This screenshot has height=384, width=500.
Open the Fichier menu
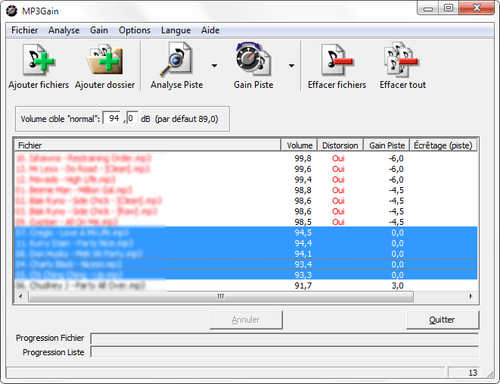(24, 30)
